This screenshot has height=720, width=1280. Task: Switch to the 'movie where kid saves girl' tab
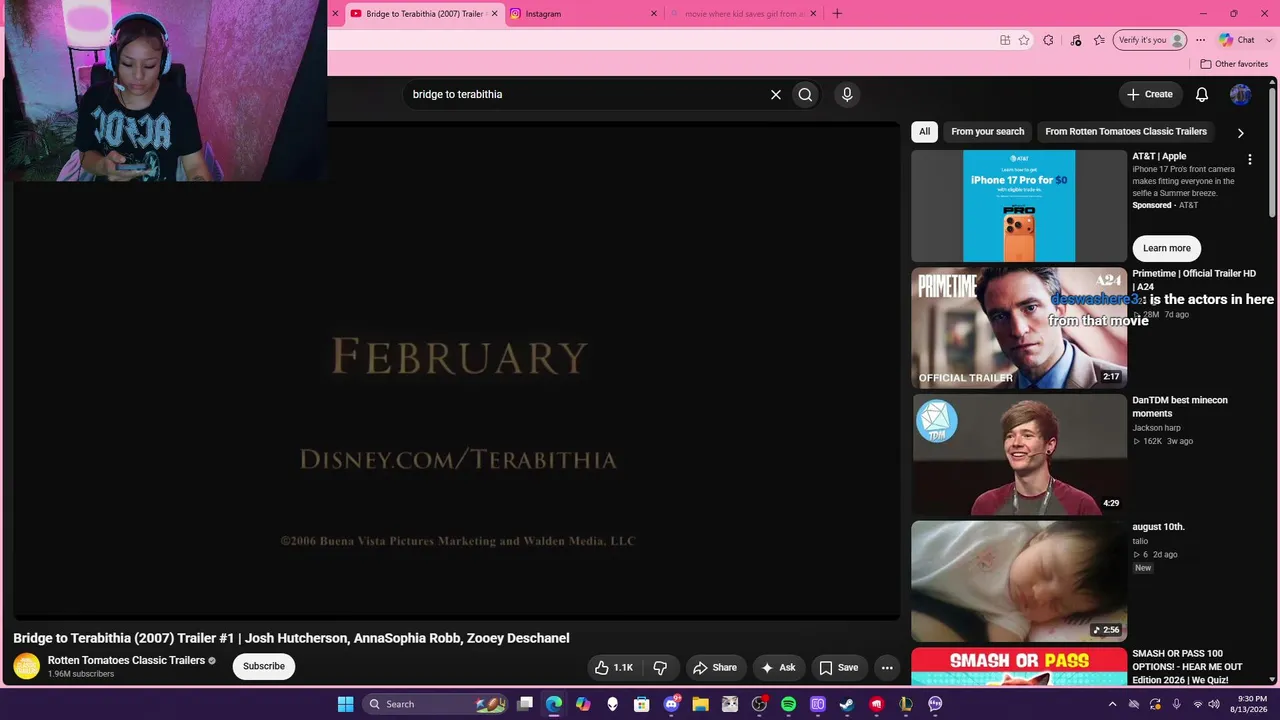pos(743,14)
